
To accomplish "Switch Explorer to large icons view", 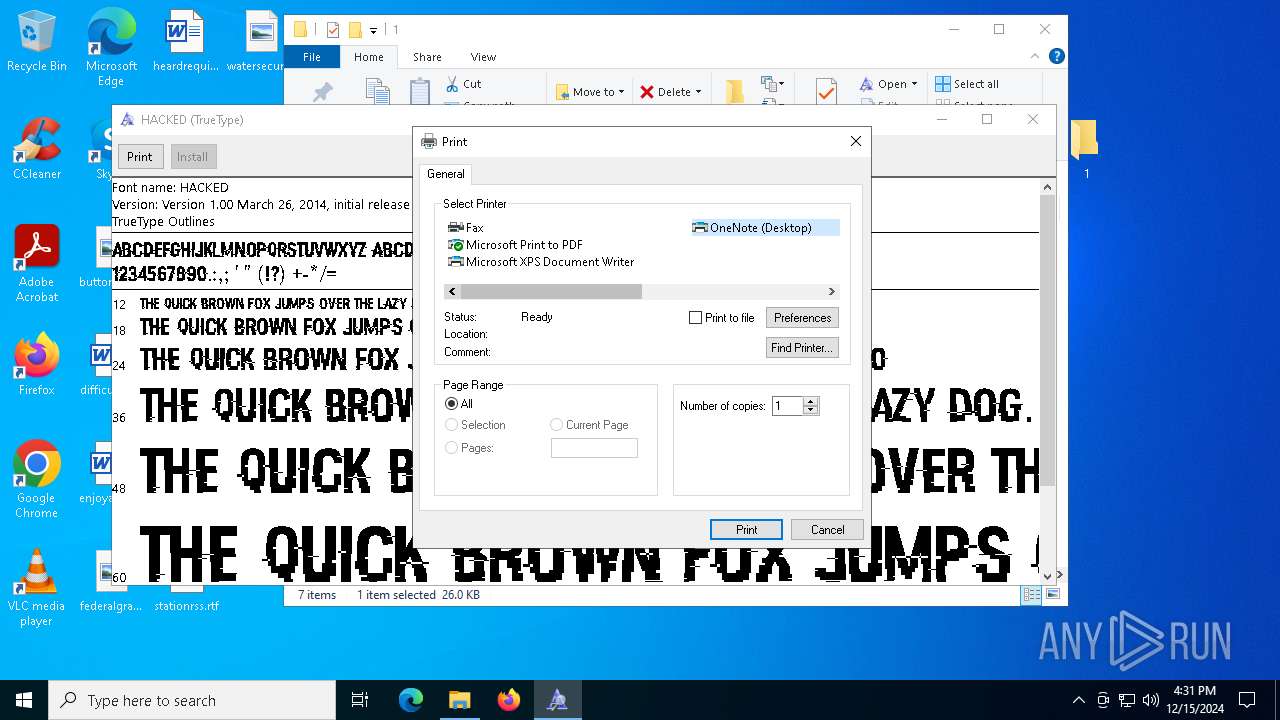I will [x=1051, y=595].
